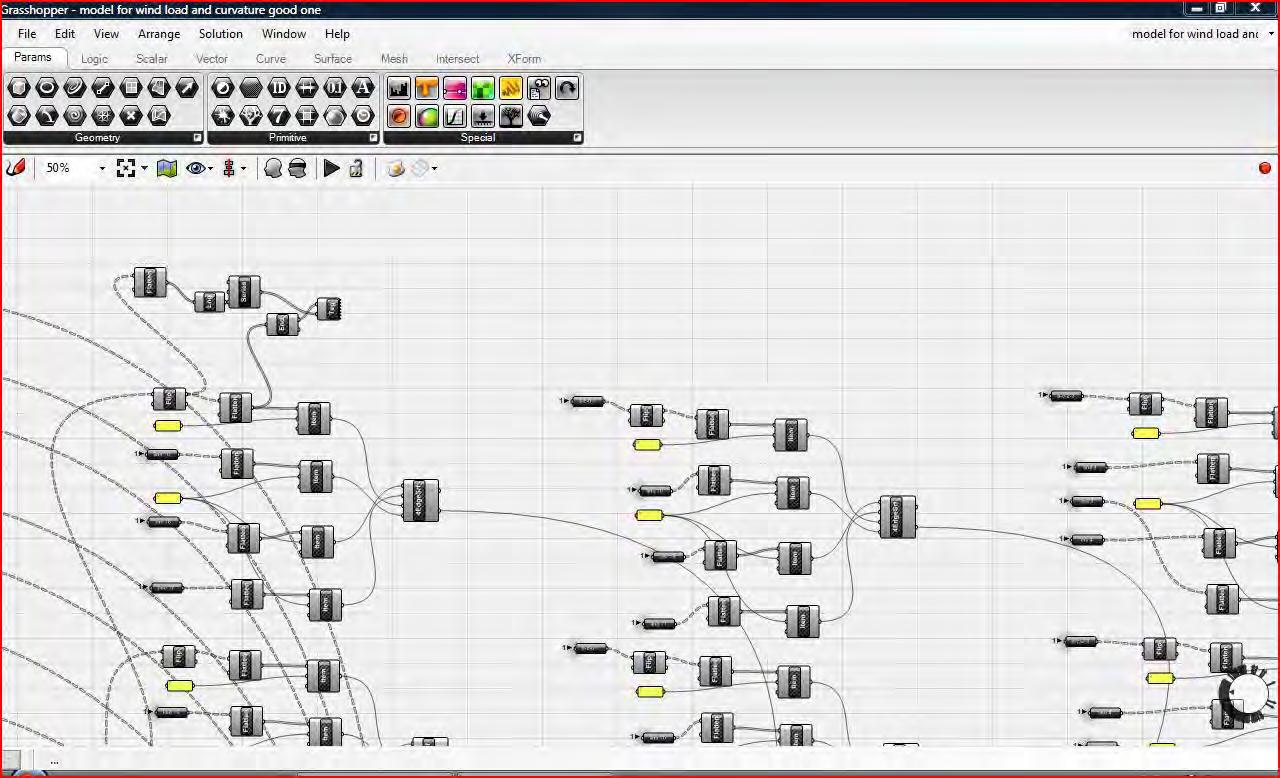Pick the Point X-mark parameter in Geometry
The image size is (1280, 778).
point(131,116)
